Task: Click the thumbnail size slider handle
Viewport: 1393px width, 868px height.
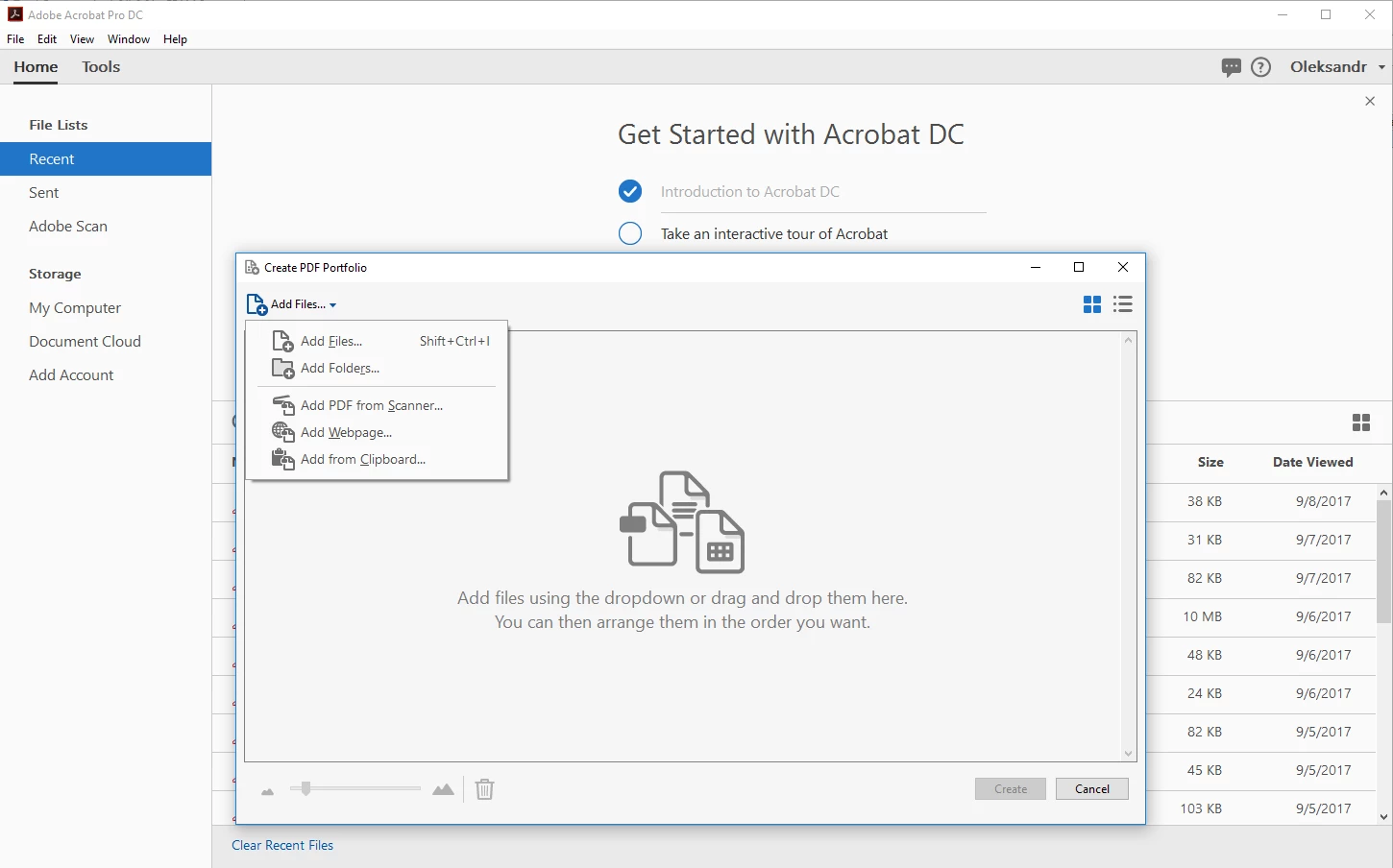Action: pos(305,788)
